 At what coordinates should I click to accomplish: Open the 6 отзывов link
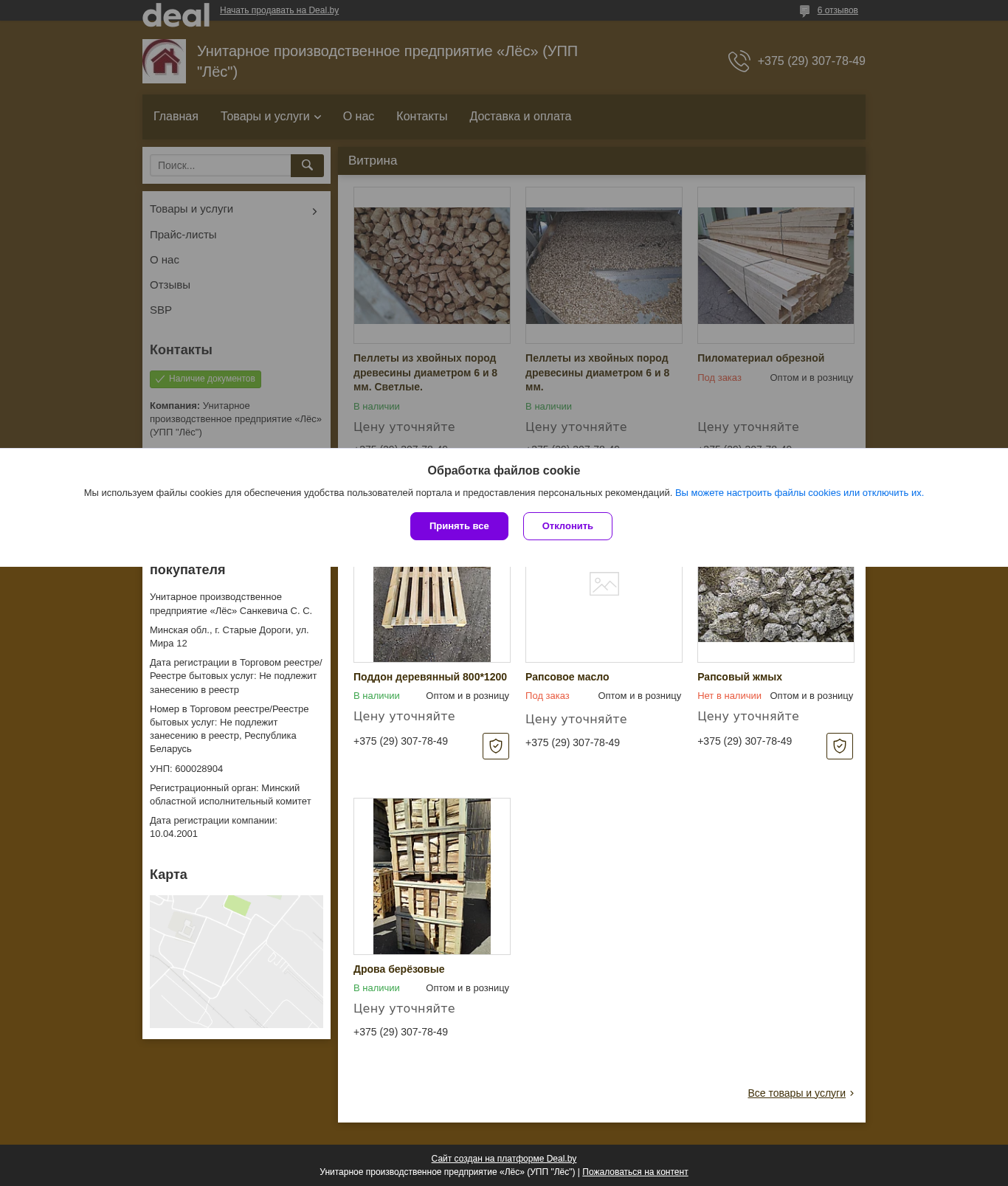tap(838, 10)
